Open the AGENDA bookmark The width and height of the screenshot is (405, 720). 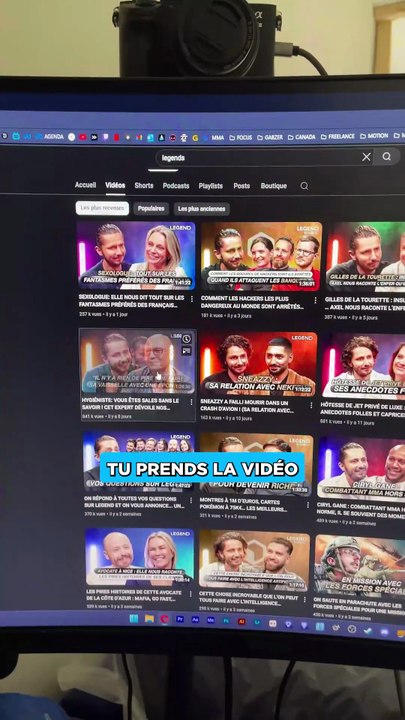pyautogui.click(x=50, y=136)
